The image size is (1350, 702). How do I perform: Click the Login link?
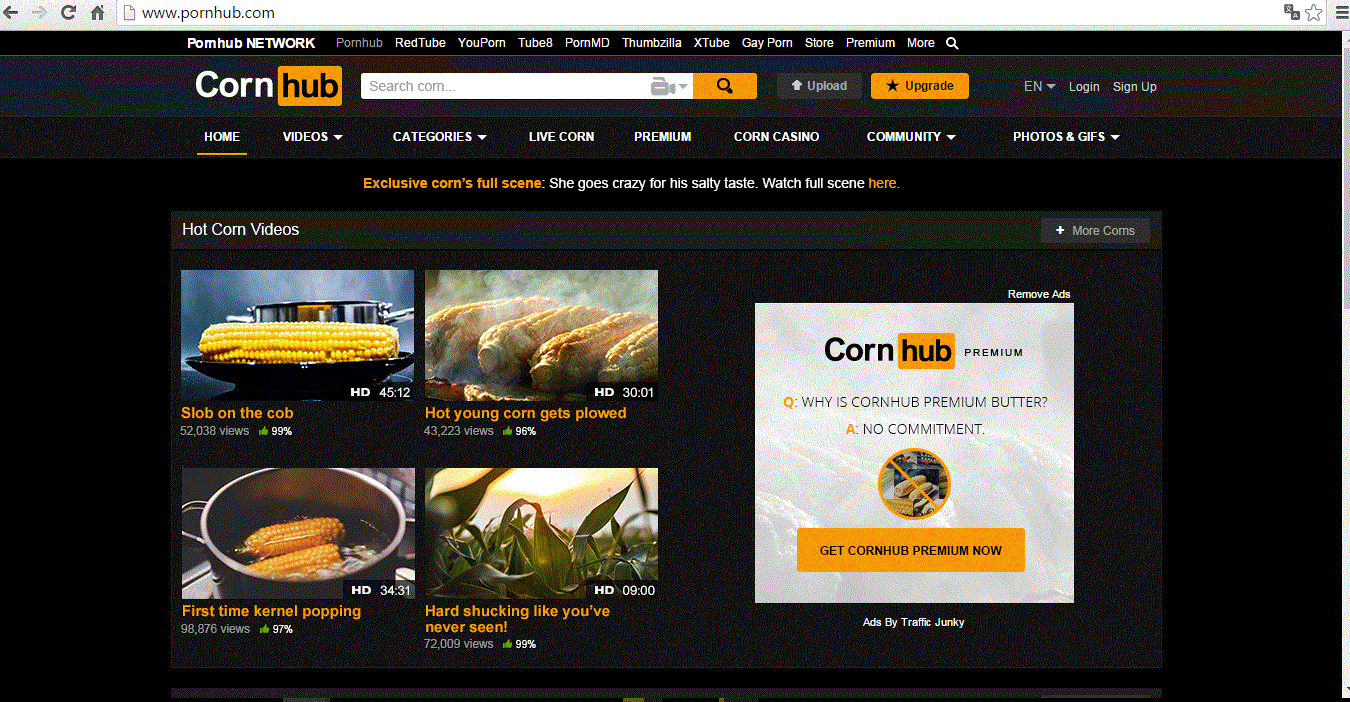1084,87
